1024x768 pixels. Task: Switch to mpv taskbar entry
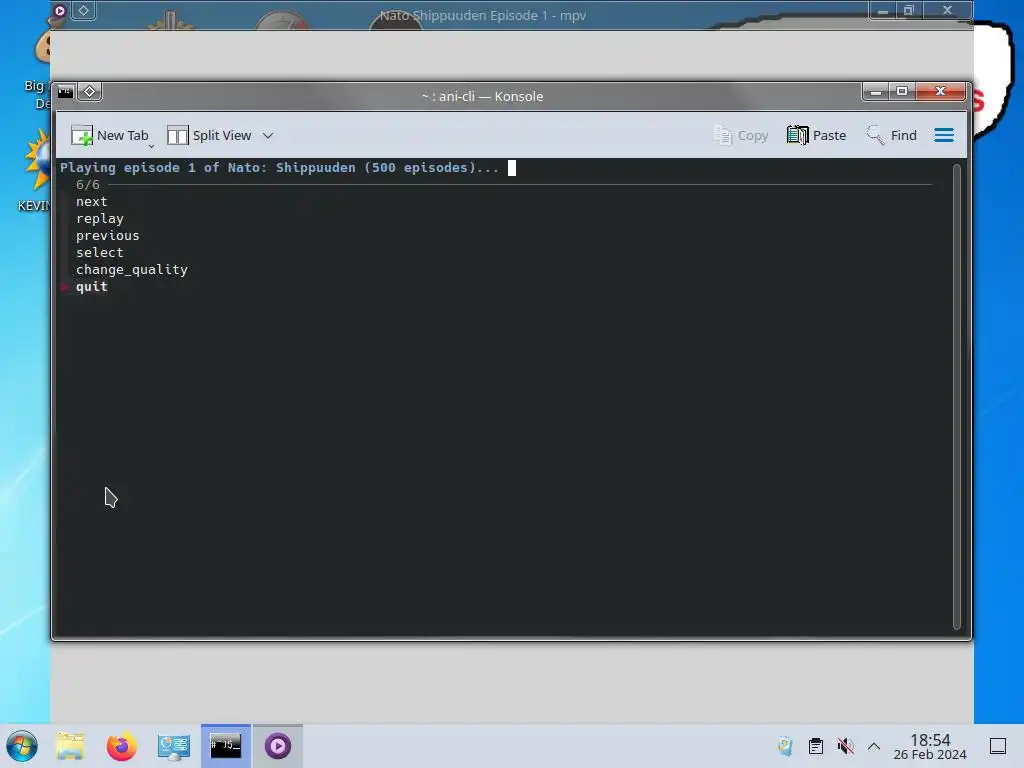pyautogui.click(x=278, y=746)
